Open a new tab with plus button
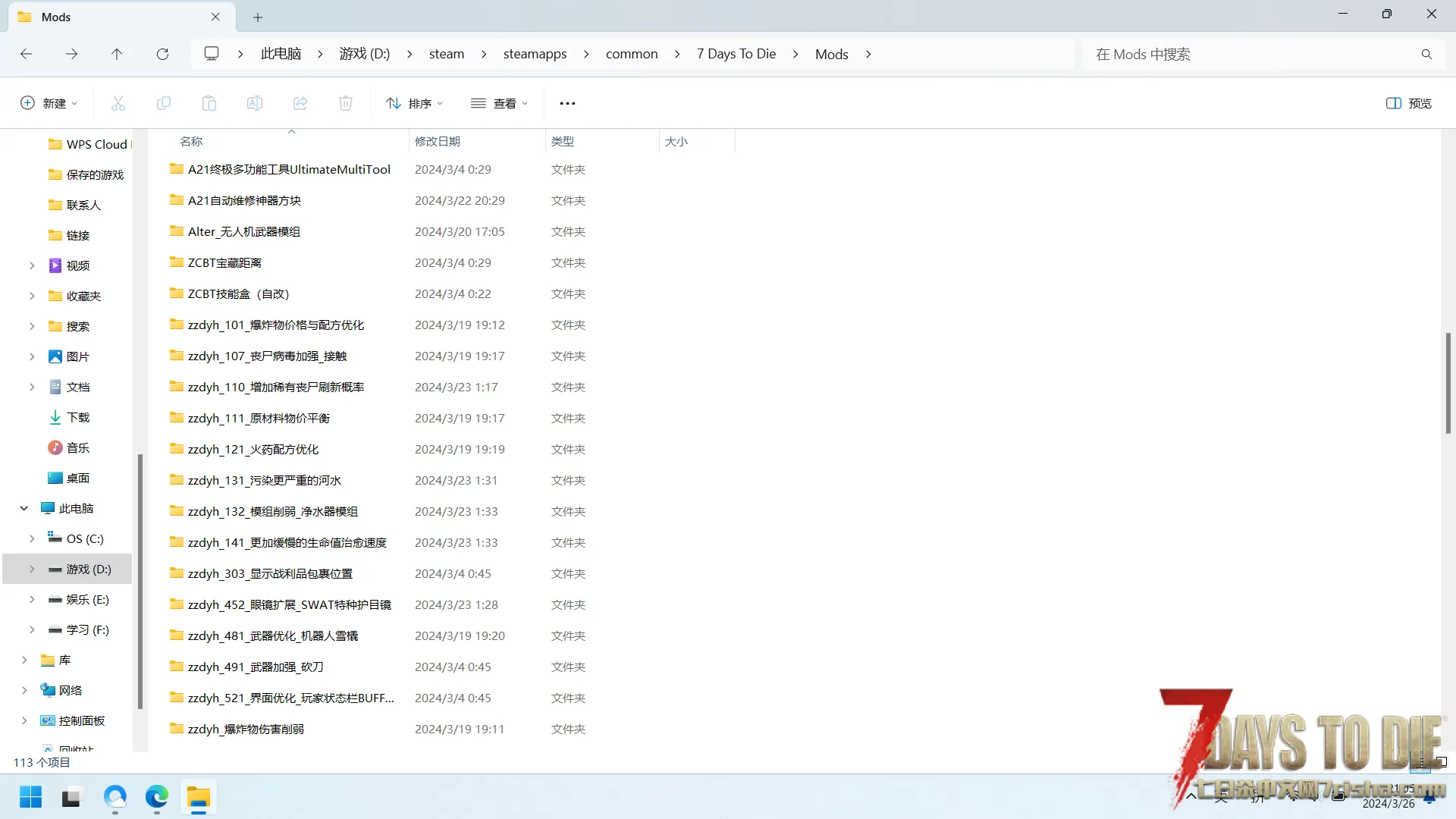 click(258, 17)
